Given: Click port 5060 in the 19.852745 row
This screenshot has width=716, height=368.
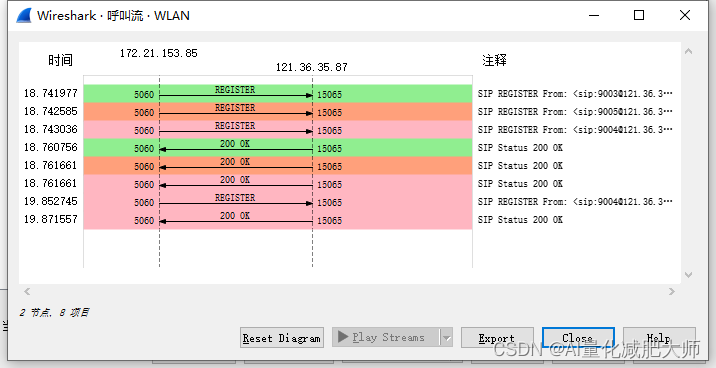Looking at the screenshot, I should click(x=144, y=203).
